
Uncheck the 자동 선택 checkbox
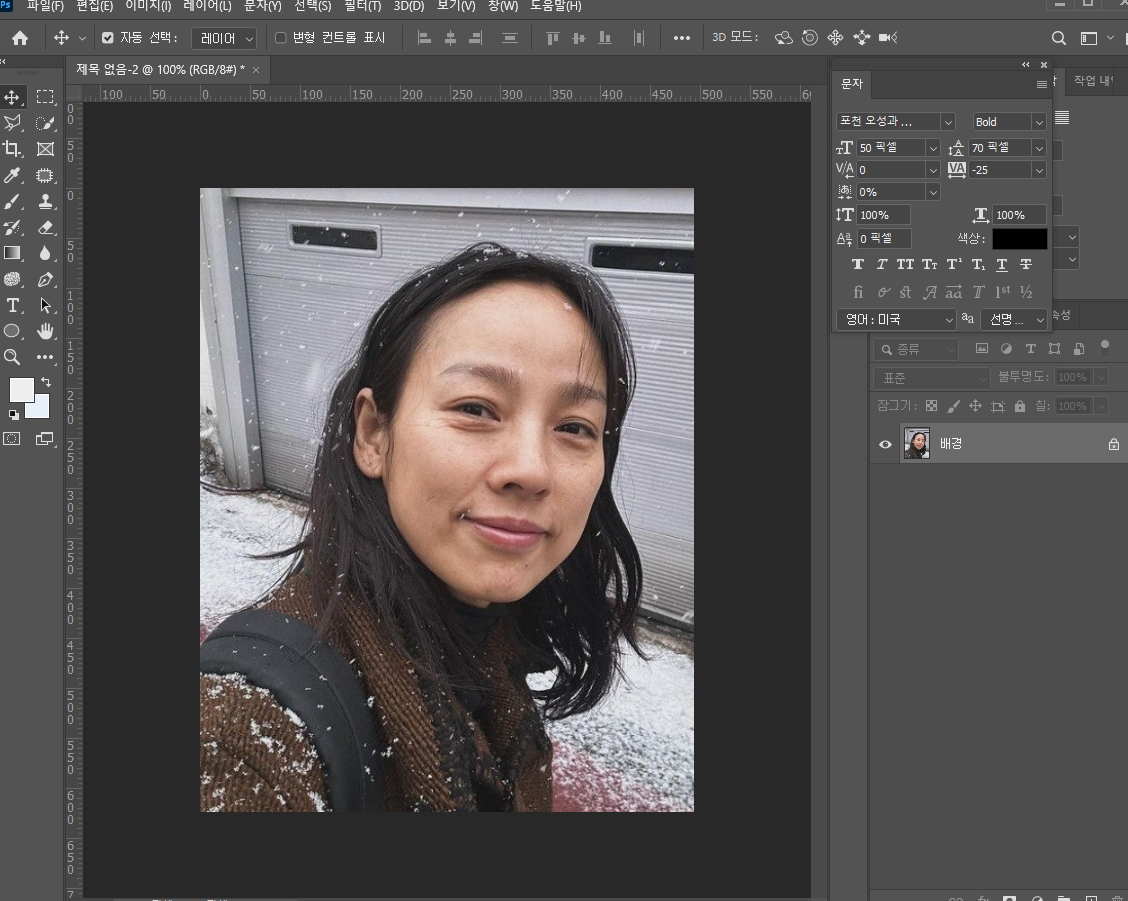108,37
